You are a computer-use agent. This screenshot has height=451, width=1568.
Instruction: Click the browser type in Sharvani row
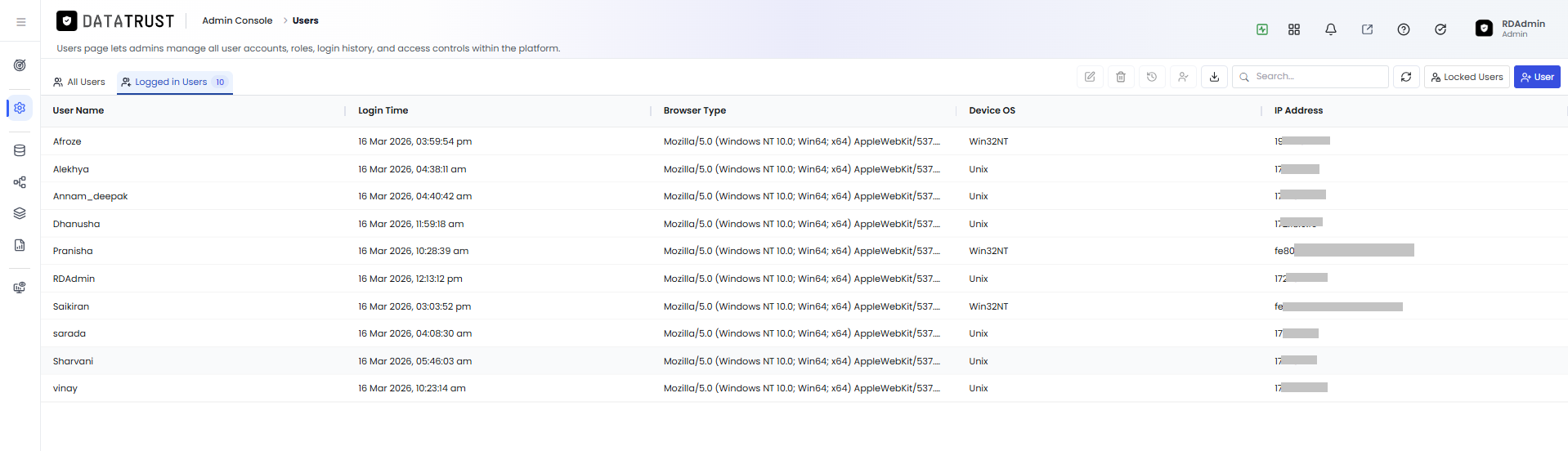802,361
